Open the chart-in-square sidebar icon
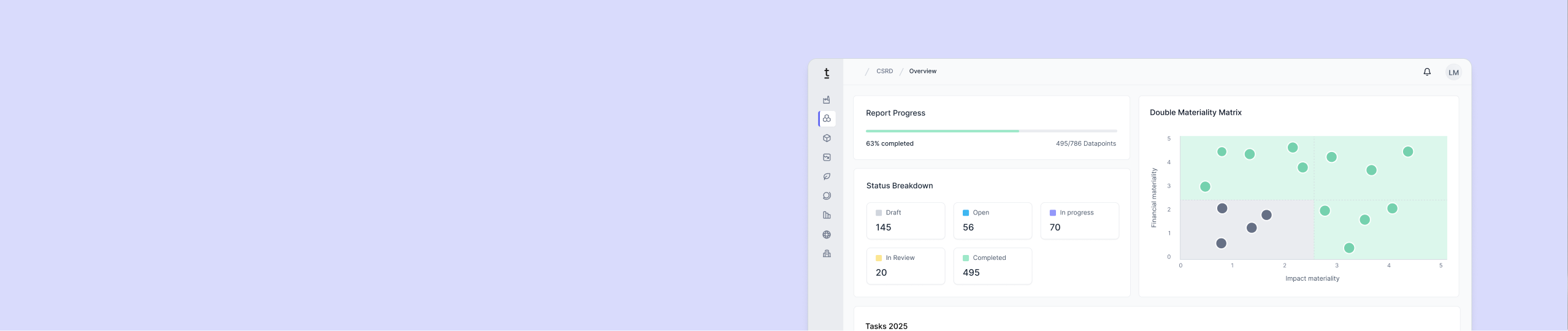The height and width of the screenshot is (331, 1568). [x=827, y=157]
